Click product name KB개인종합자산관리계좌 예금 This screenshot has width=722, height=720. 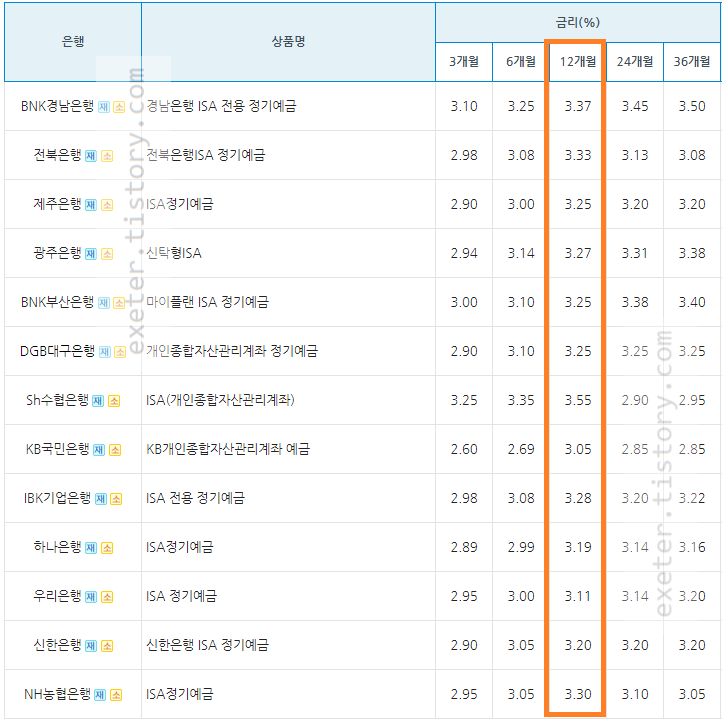(x=228, y=449)
